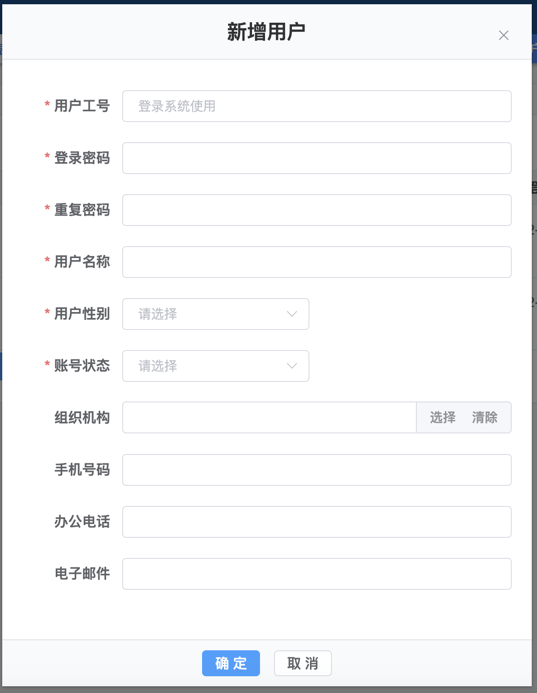
Task: Click the 手机号码 input field
Action: click(317, 470)
